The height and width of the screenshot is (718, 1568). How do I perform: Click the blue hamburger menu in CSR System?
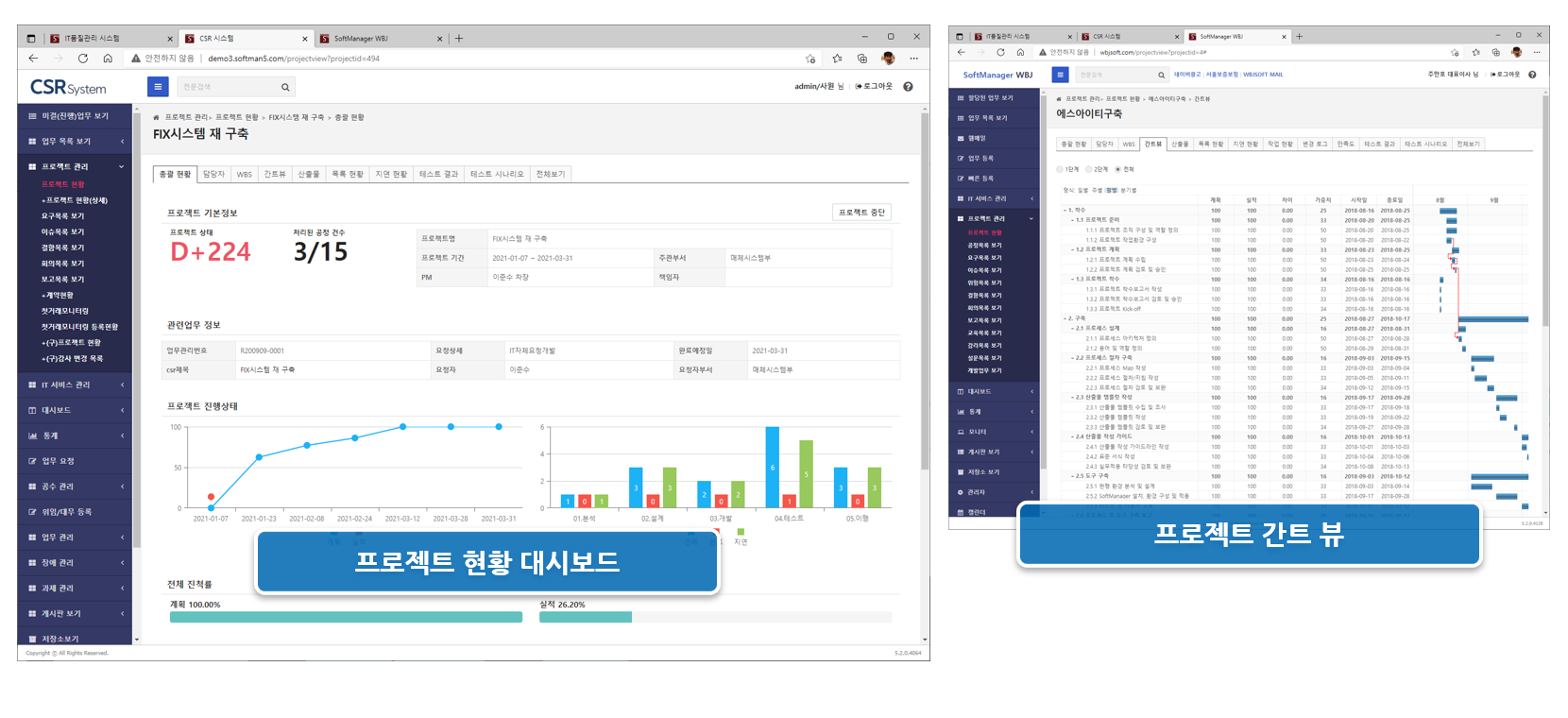[x=158, y=87]
